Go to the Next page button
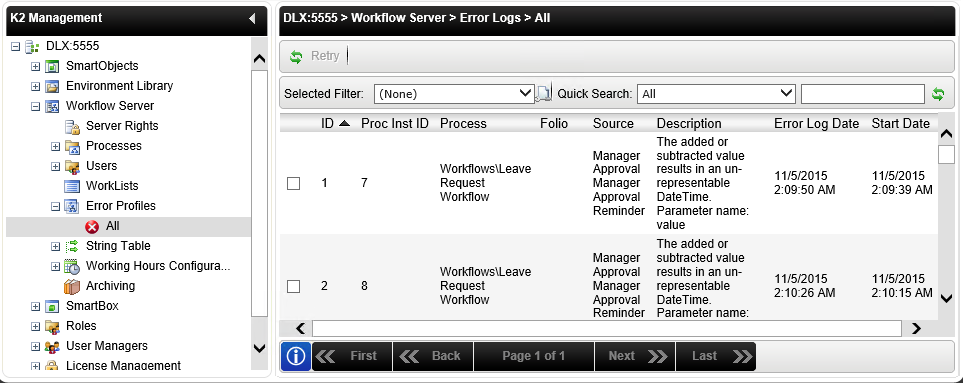 coord(635,356)
